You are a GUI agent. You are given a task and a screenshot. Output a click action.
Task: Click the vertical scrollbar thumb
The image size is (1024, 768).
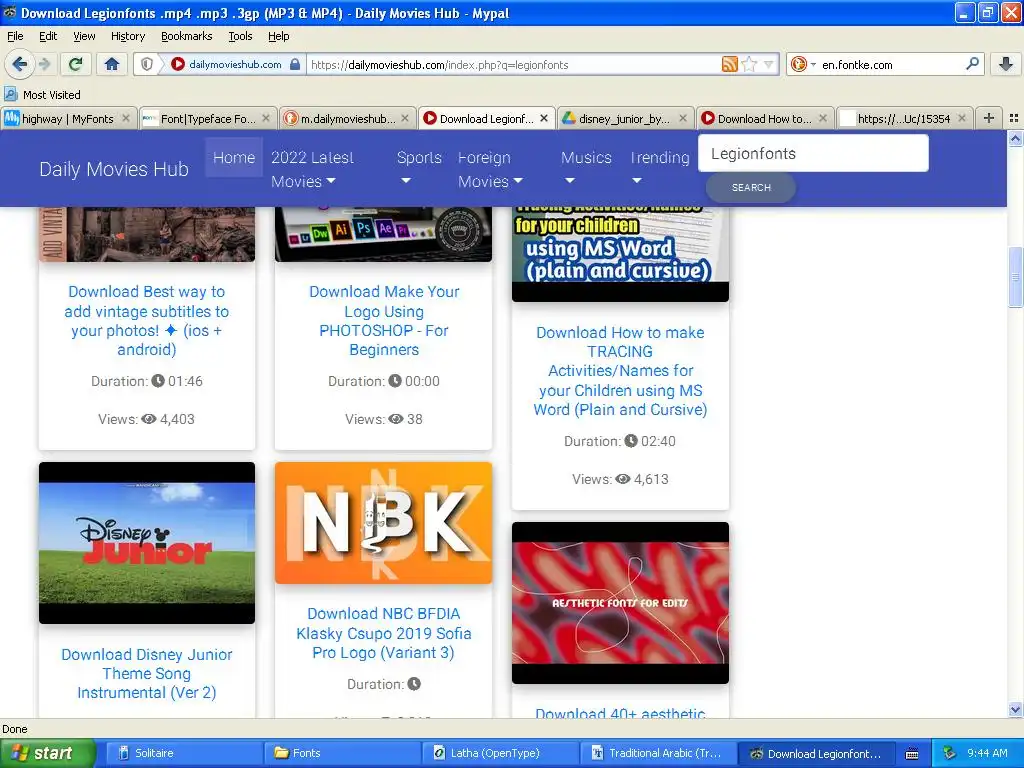(x=1015, y=277)
